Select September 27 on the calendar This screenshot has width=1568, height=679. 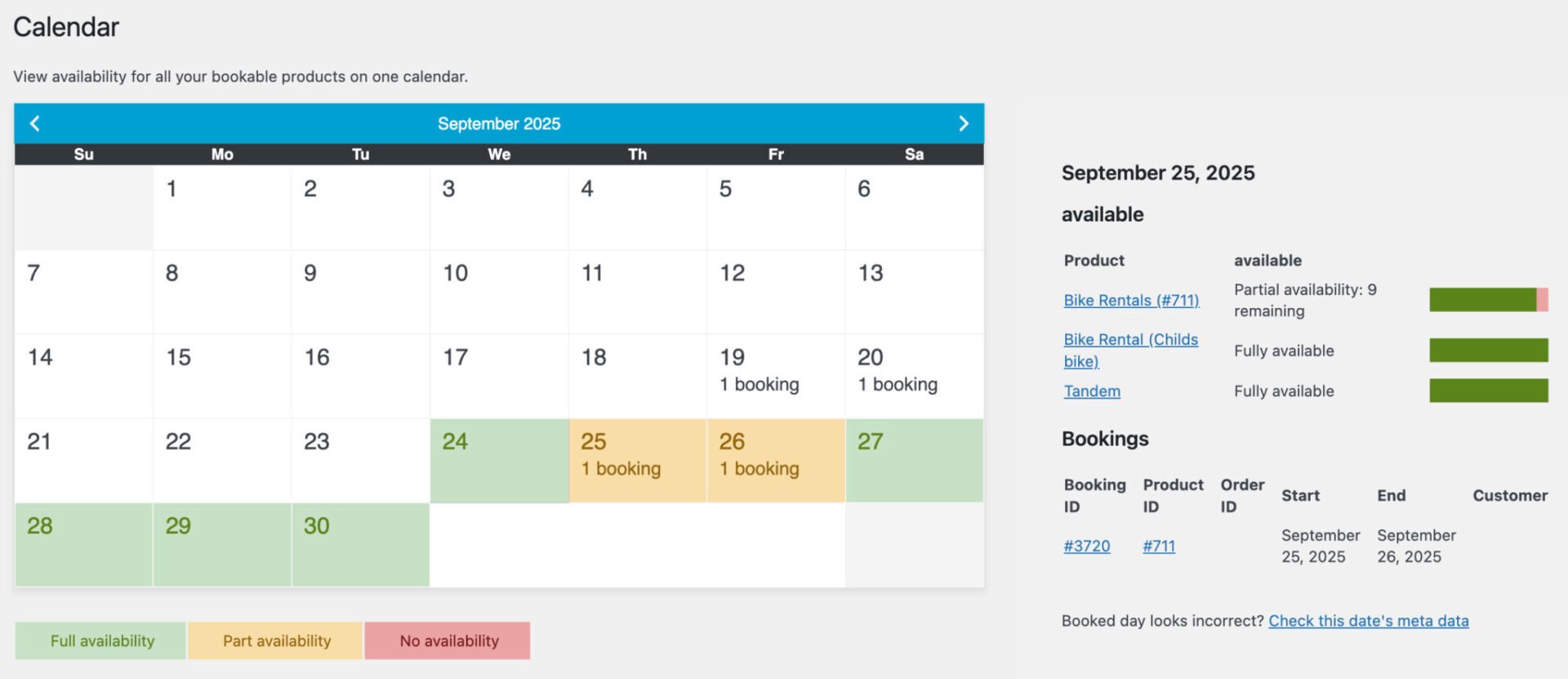coord(915,461)
